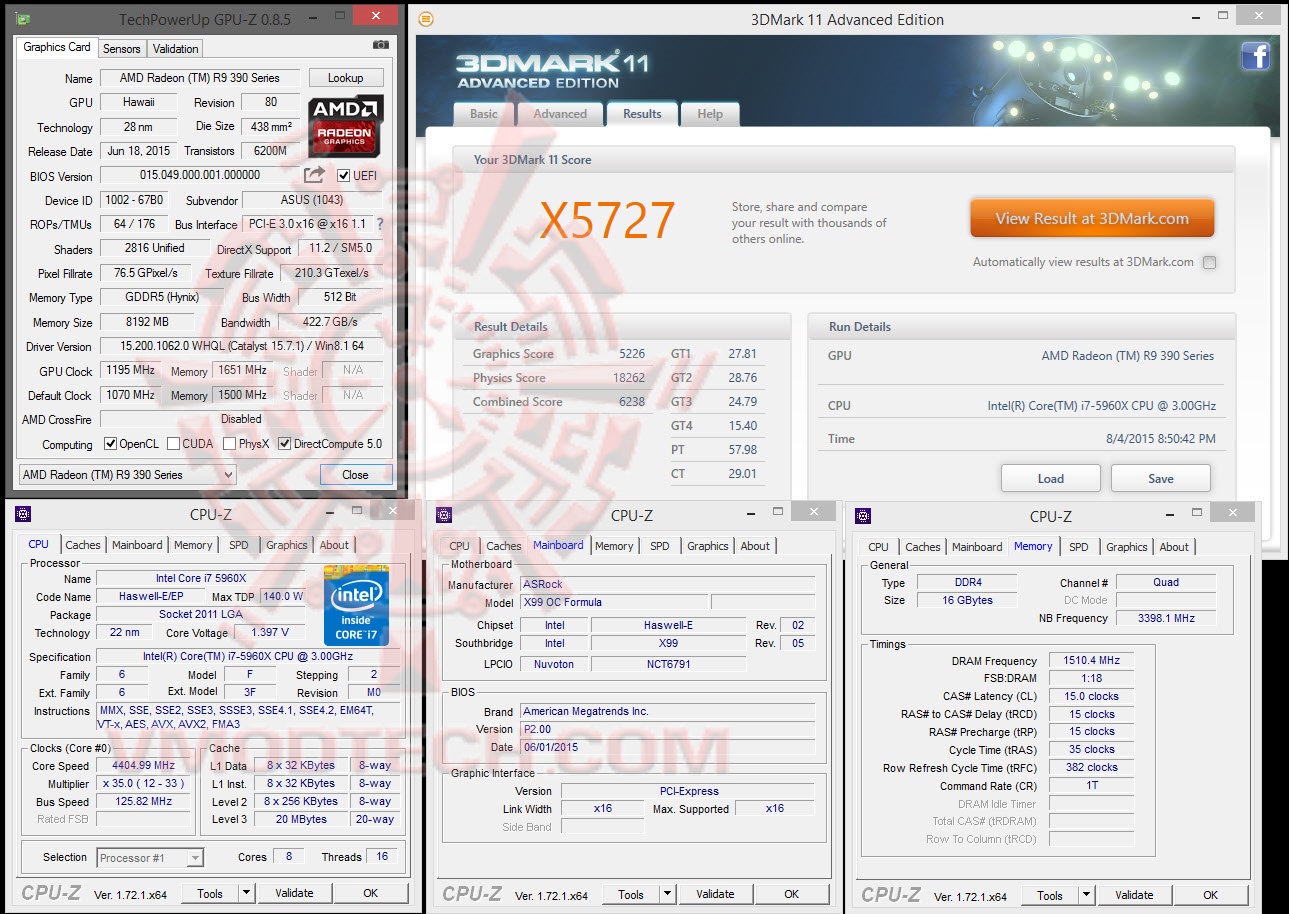Click the BIOS Date 06/01/2015 field
This screenshot has width=1289, height=914.
click(667, 747)
